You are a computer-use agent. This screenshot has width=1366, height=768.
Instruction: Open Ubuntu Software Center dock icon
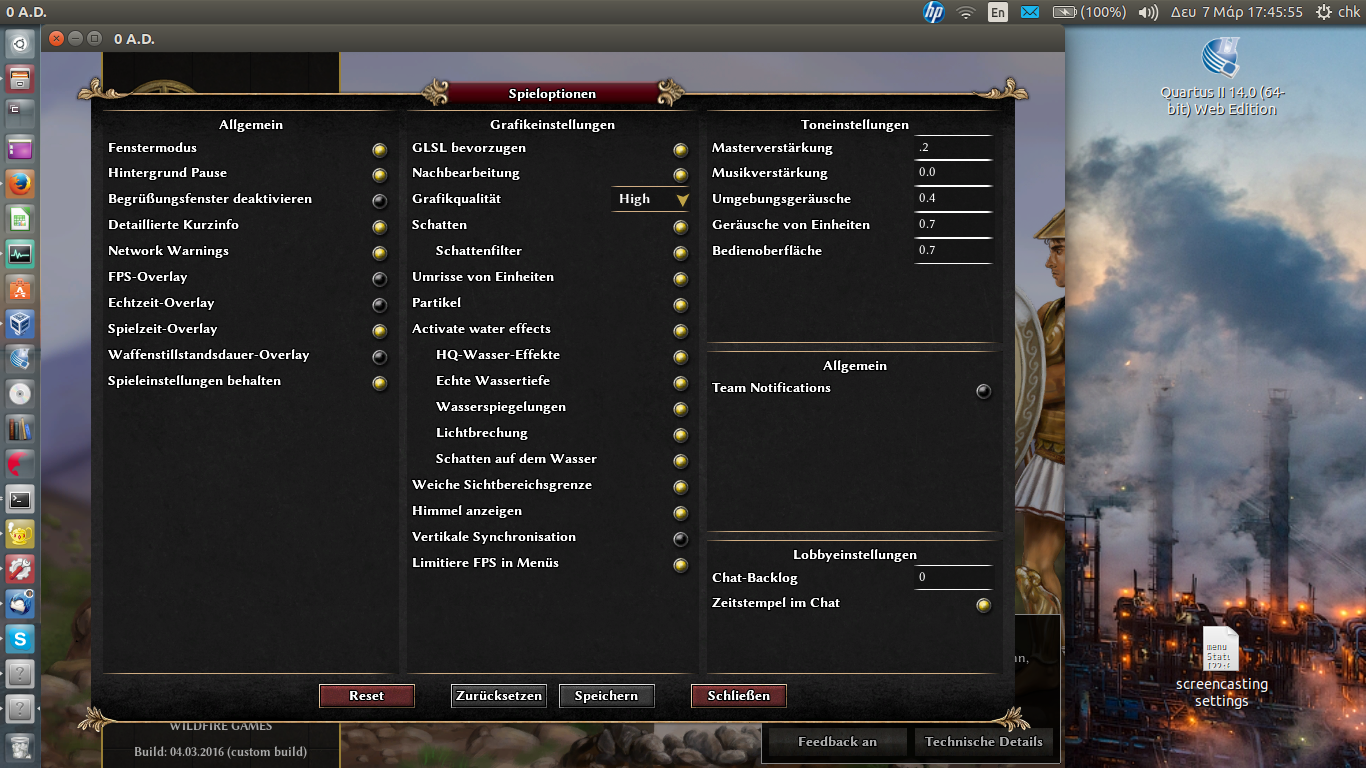(20, 289)
